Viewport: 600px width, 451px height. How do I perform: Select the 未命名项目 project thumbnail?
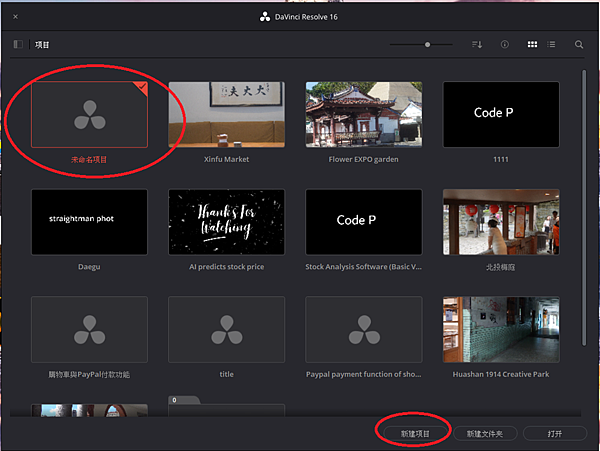(x=89, y=114)
